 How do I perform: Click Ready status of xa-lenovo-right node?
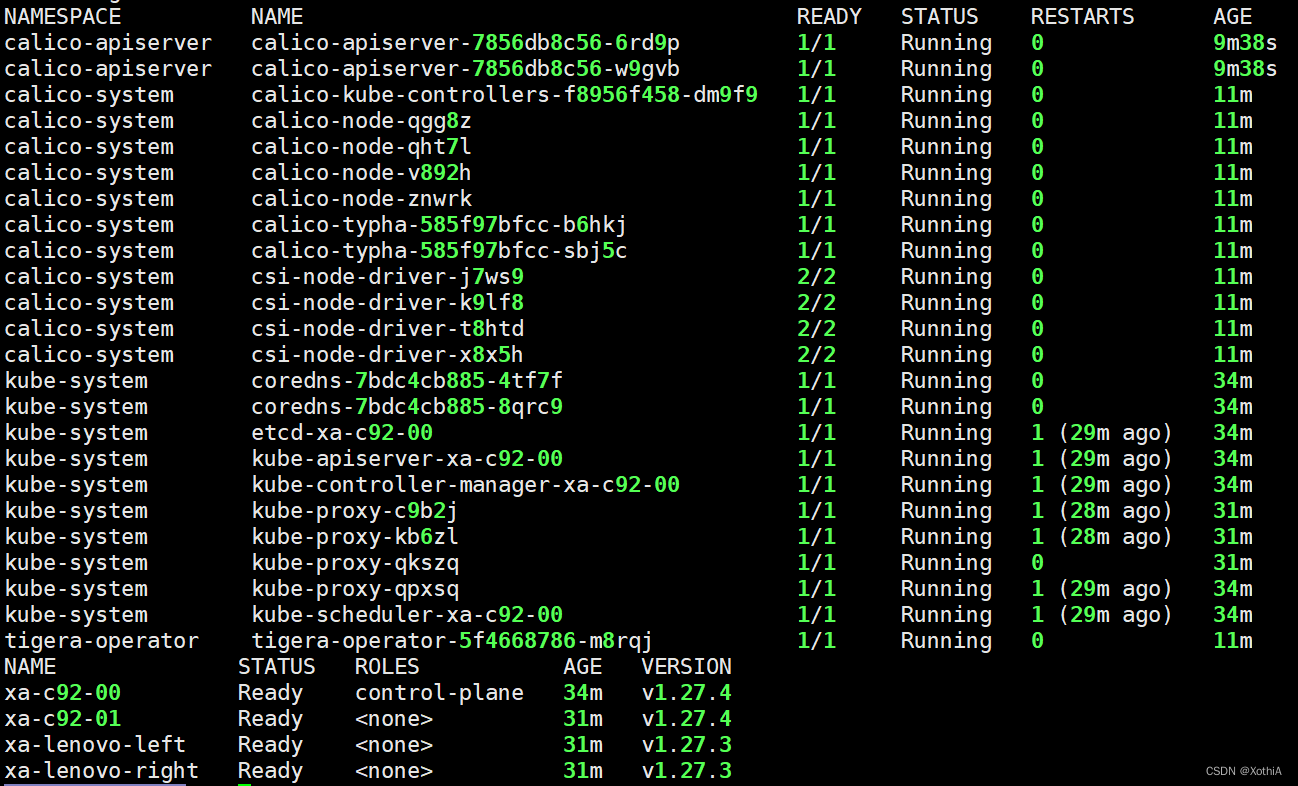270,771
